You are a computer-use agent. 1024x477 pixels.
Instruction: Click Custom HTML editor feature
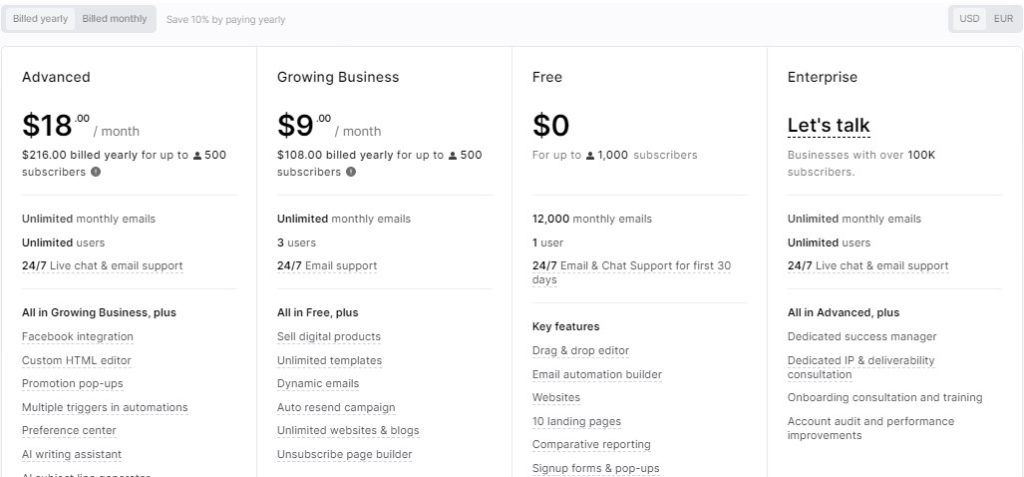(x=76, y=360)
